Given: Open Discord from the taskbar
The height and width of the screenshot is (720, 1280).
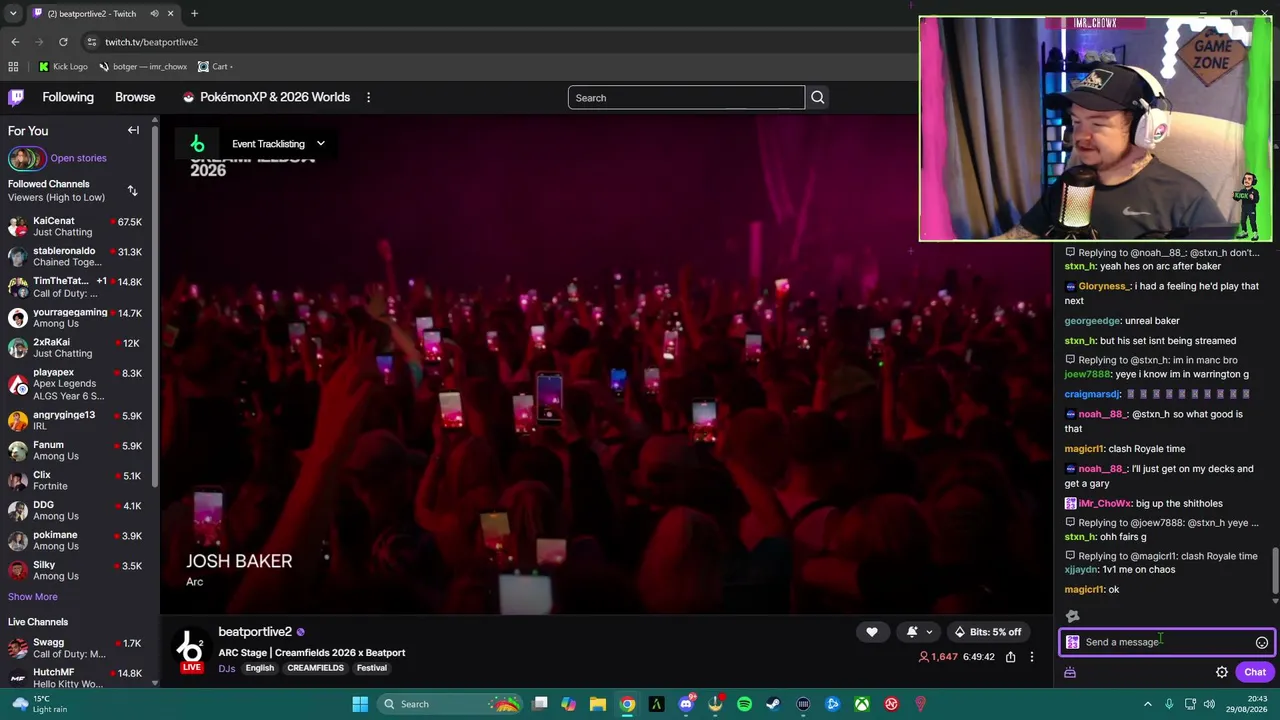Looking at the screenshot, I should [x=686, y=704].
